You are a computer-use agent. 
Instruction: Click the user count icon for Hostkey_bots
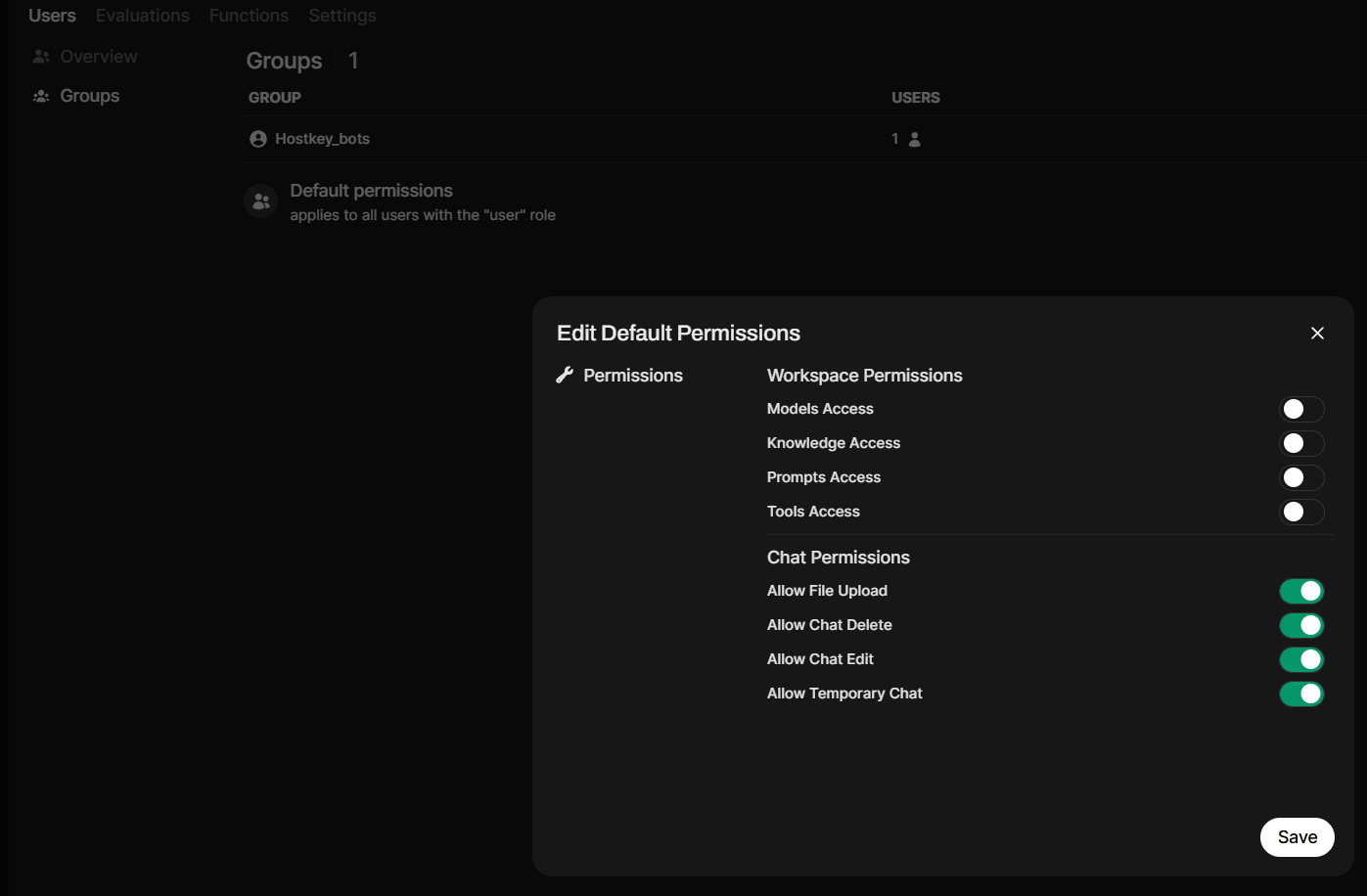[x=914, y=139]
